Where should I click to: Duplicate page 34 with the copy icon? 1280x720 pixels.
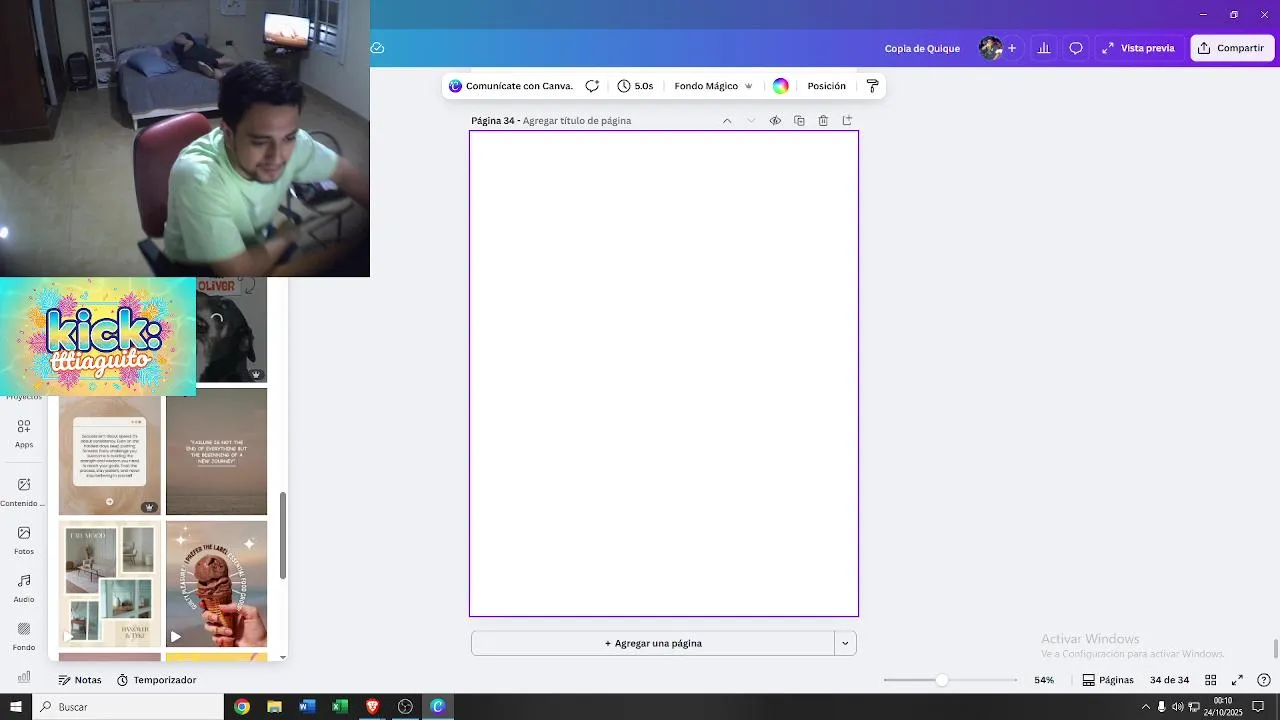point(799,121)
